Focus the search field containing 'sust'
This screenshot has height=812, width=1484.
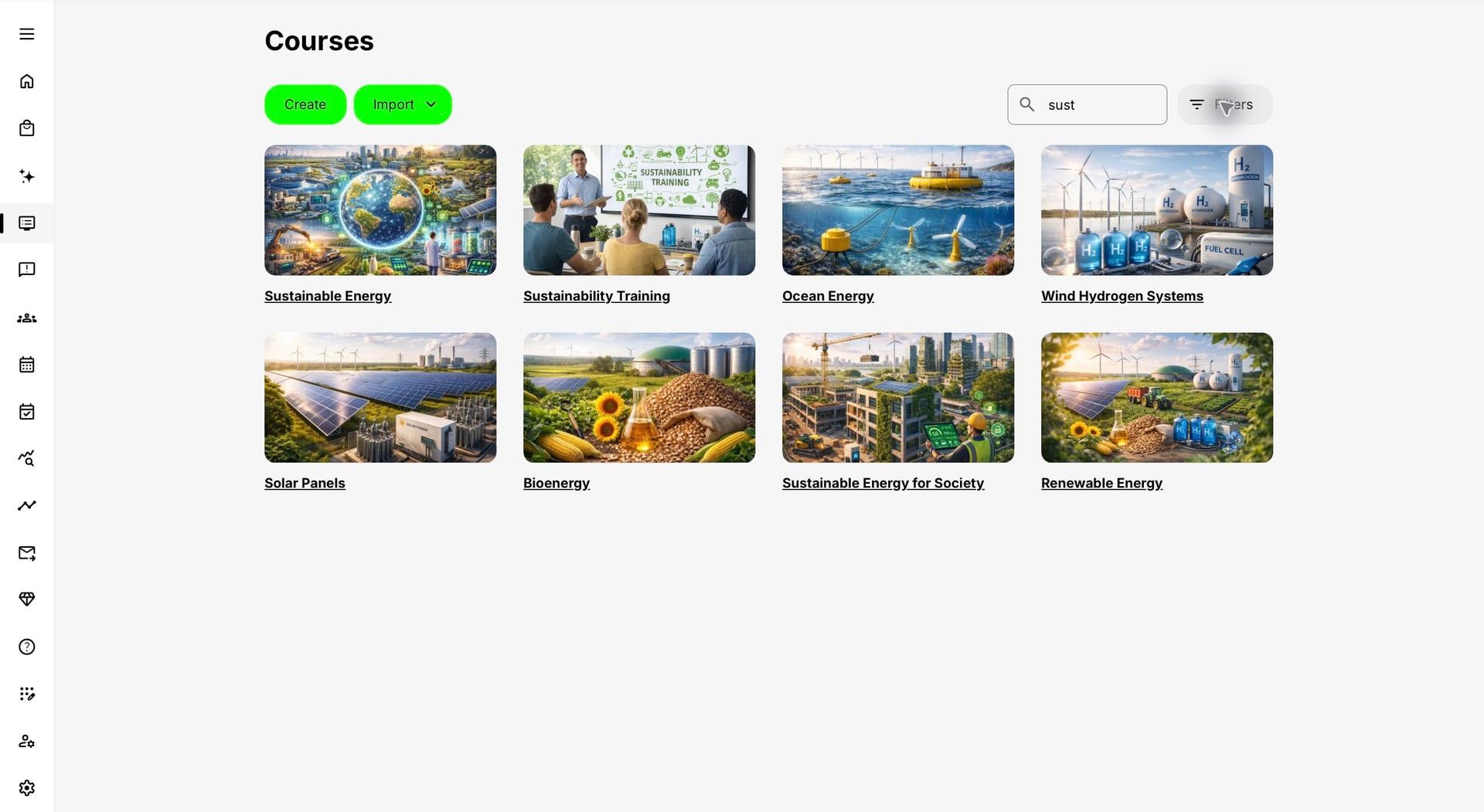[1087, 104]
